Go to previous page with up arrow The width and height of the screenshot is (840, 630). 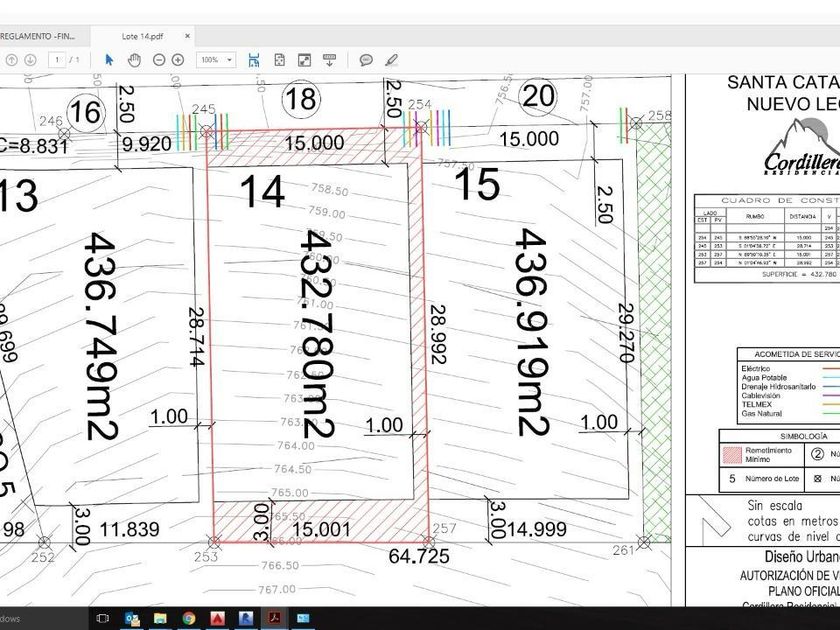(11, 60)
